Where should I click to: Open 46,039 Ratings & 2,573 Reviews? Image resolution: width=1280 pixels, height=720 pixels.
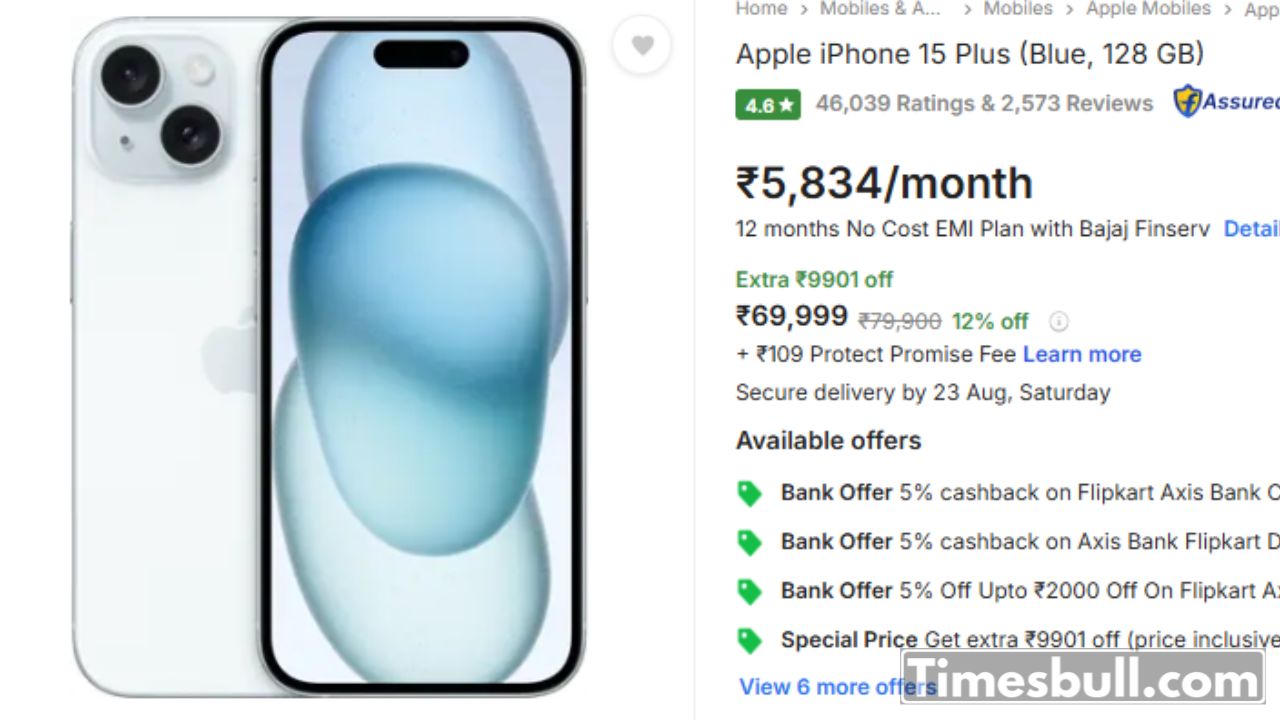[x=984, y=103]
